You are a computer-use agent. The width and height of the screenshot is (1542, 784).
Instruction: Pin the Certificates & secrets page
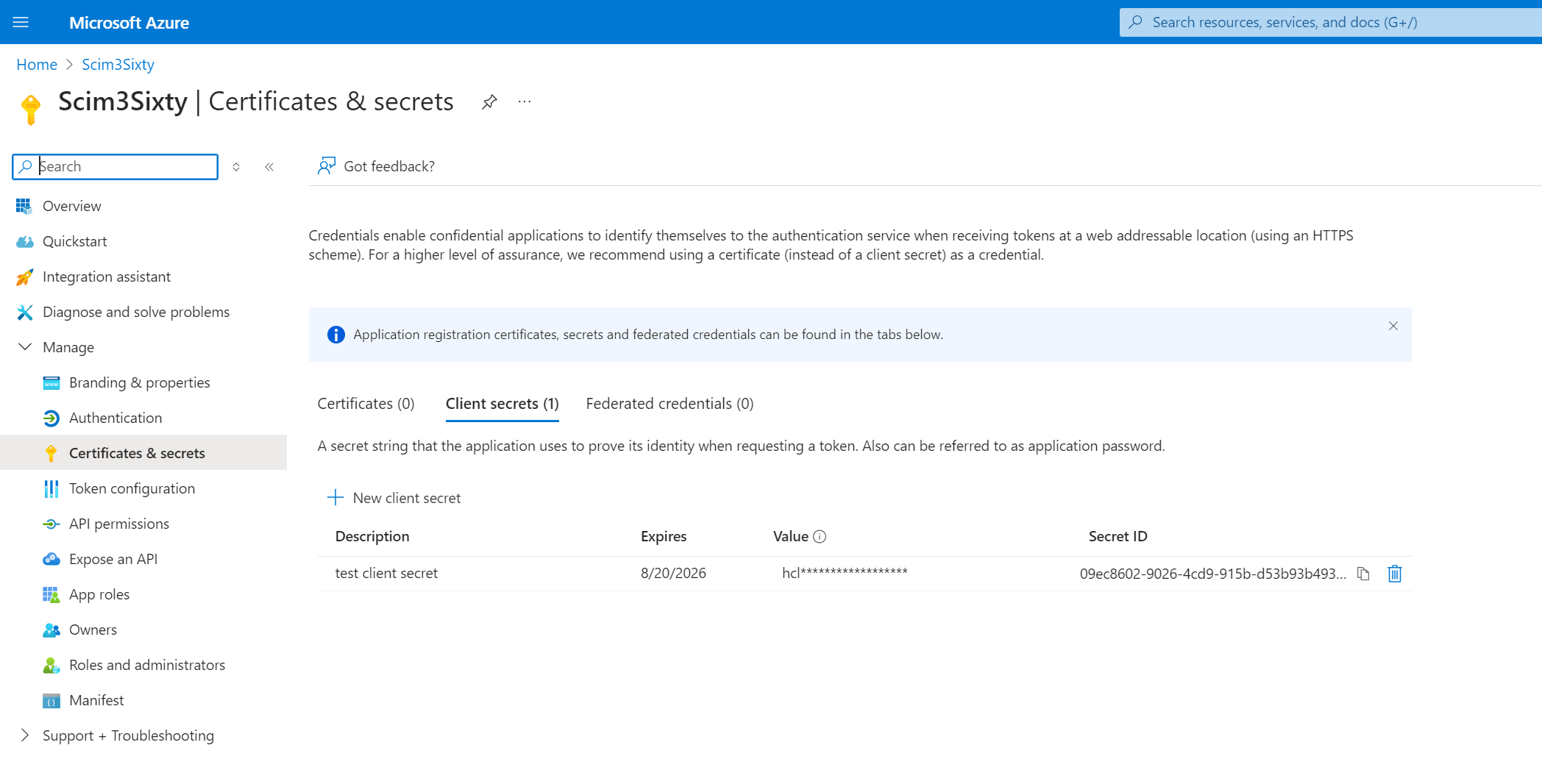pos(489,101)
